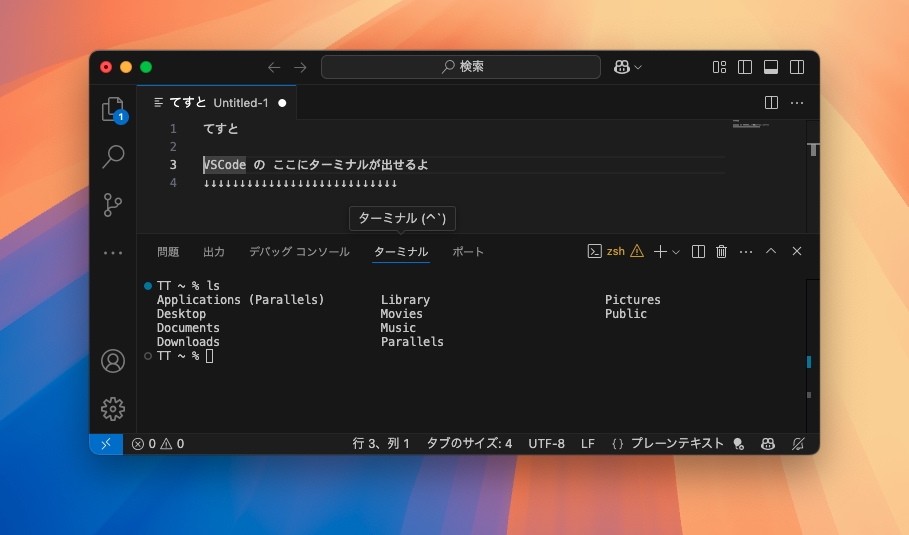Expand the Copilot dropdown chevron in title bar
This screenshot has width=909, height=535.
(638, 68)
